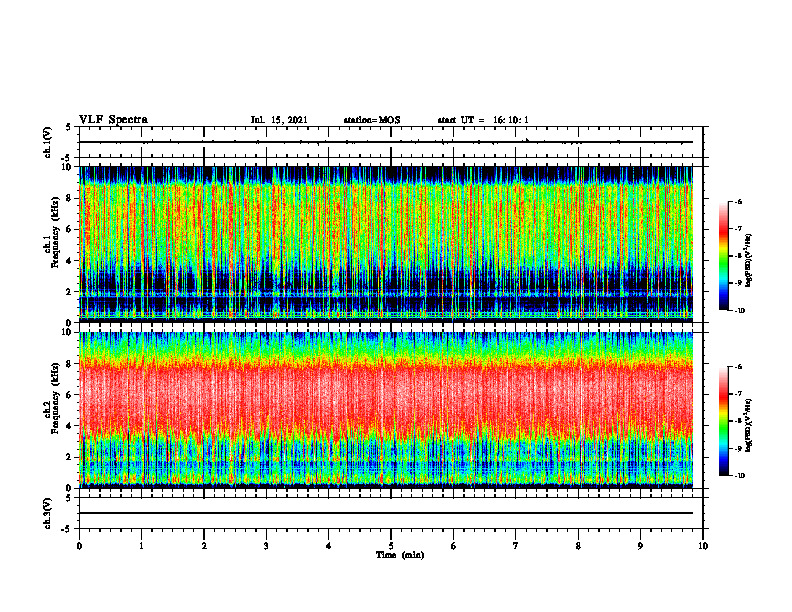Screen dimensions: 792x612
Task: Click time axis tick label "1"
Action: click(141, 546)
